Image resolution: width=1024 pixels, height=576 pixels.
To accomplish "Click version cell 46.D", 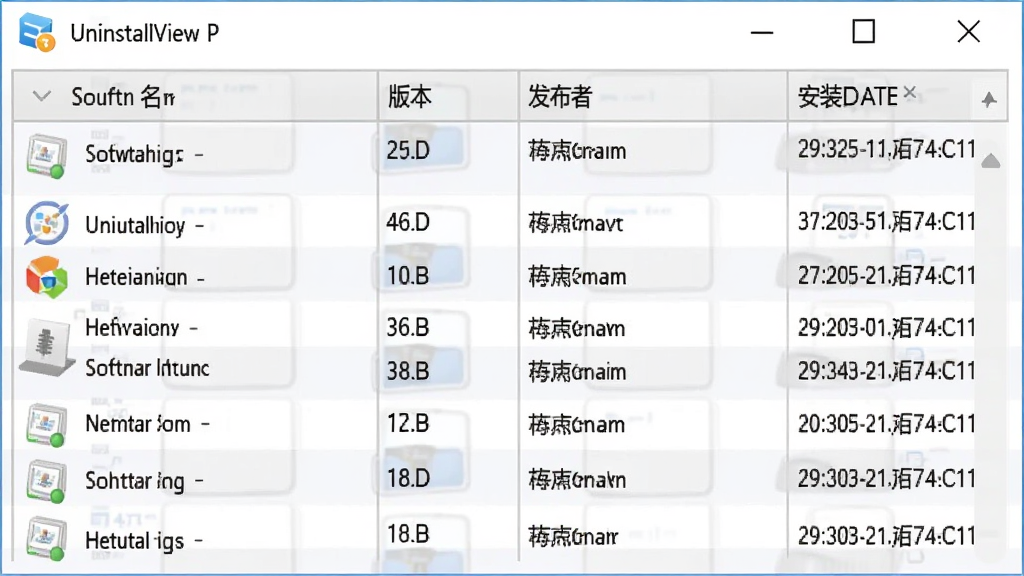I will tap(408, 223).
